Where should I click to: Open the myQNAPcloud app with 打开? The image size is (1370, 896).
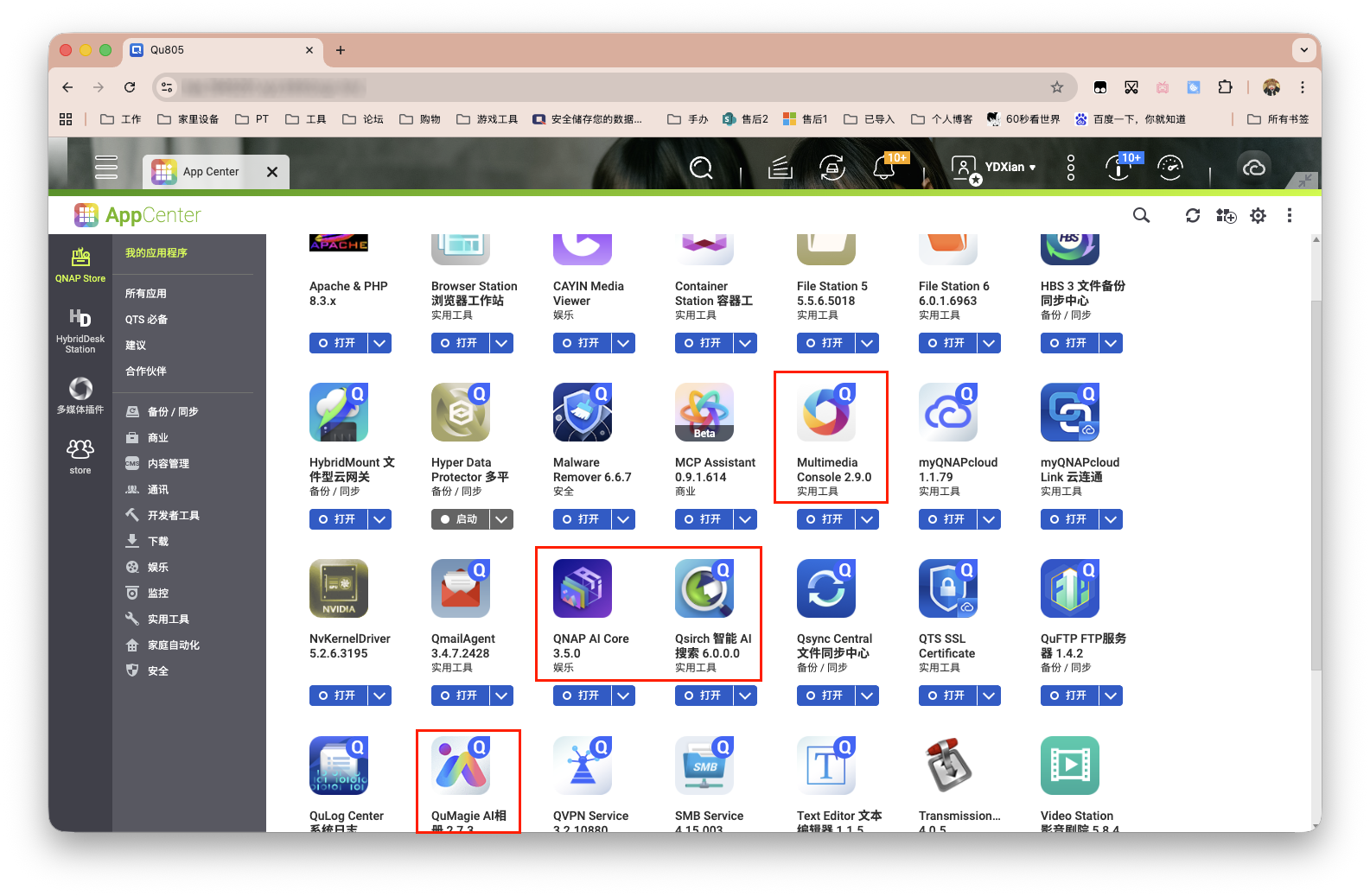point(947,519)
